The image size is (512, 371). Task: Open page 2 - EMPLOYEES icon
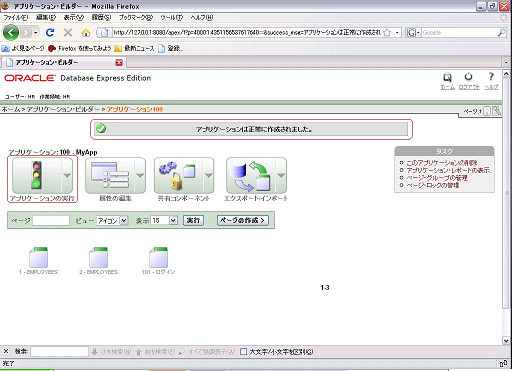(x=98, y=257)
